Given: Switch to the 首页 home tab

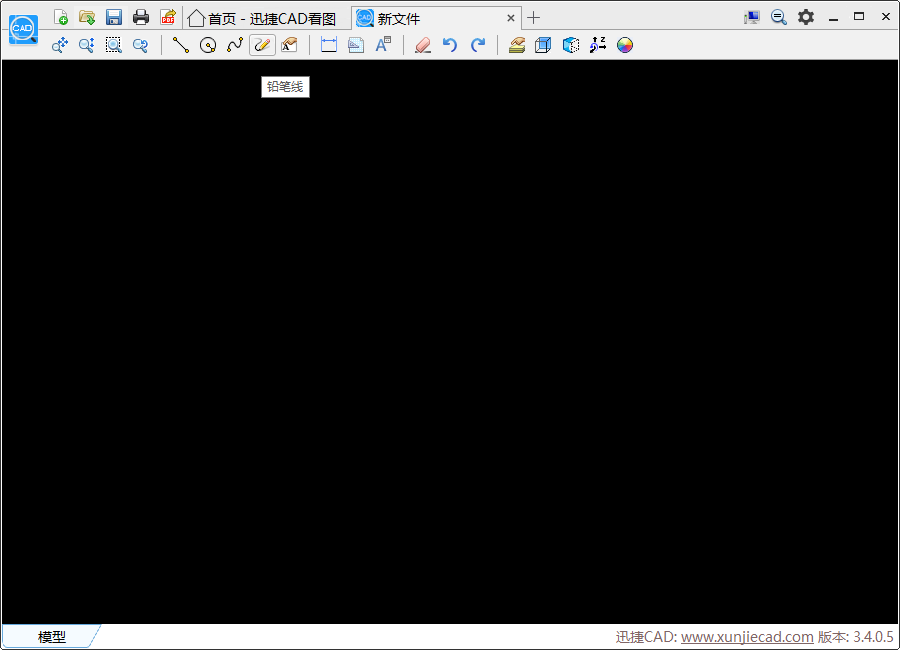Looking at the screenshot, I should point(262,18).
